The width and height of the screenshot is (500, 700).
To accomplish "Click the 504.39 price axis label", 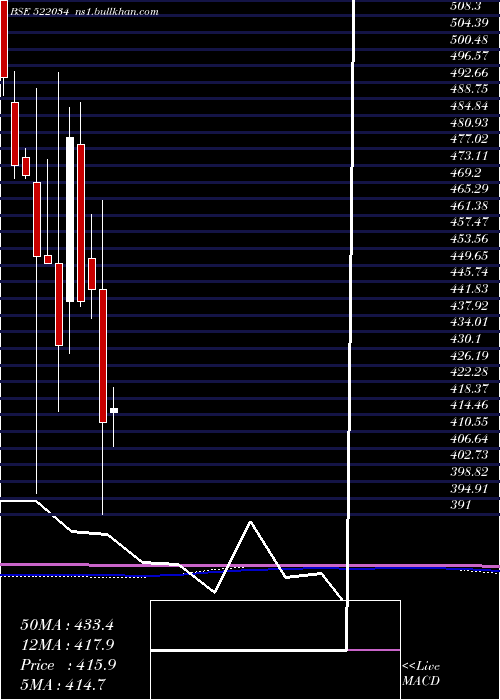I will click(469, 23).
